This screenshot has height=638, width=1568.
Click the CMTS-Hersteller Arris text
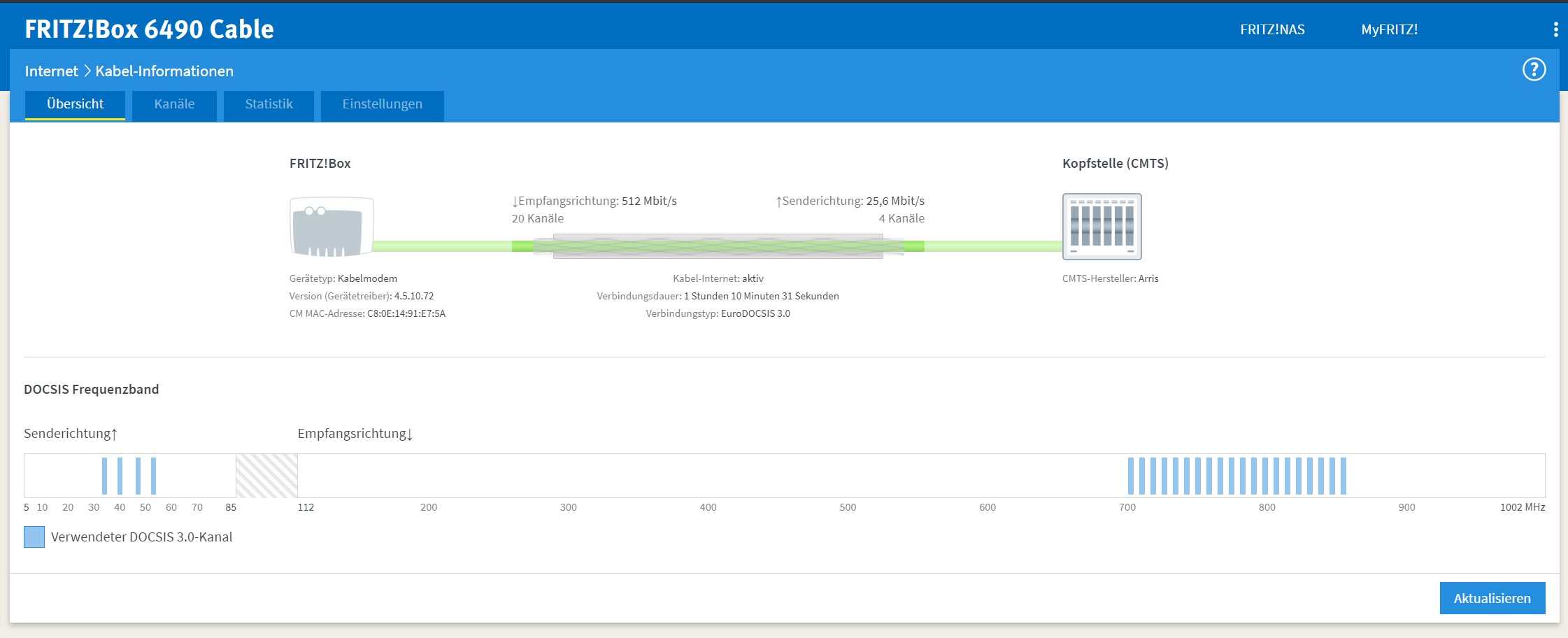click(x=1111, y=278)
